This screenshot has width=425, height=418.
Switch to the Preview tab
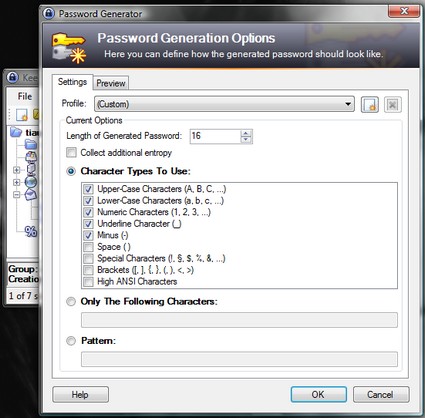(x=111, y=83)
